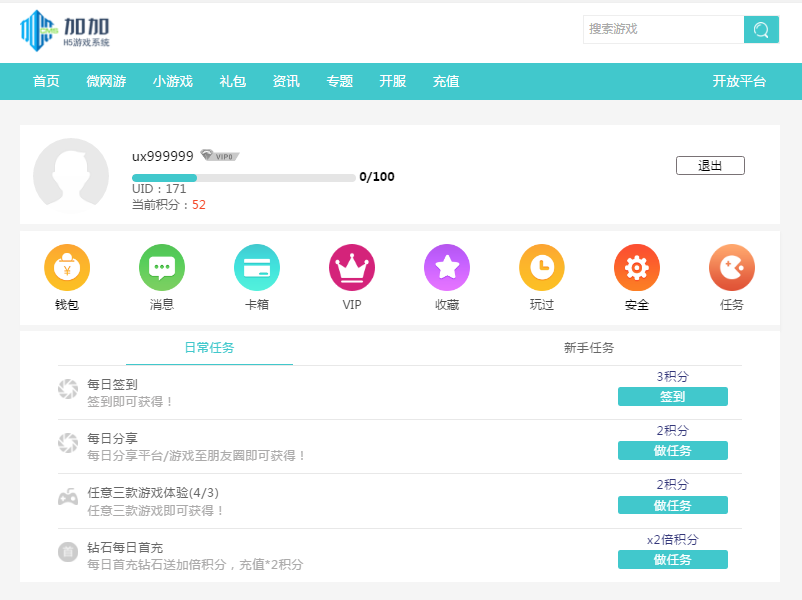Click the 玩过 played history clock icon

click(542, 268)
